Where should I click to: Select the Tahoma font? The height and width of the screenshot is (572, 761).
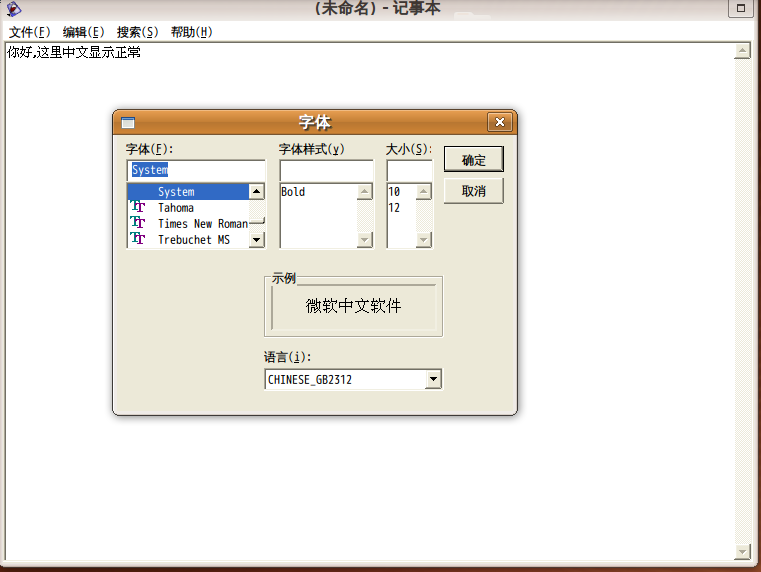click(x=188, y=208)
